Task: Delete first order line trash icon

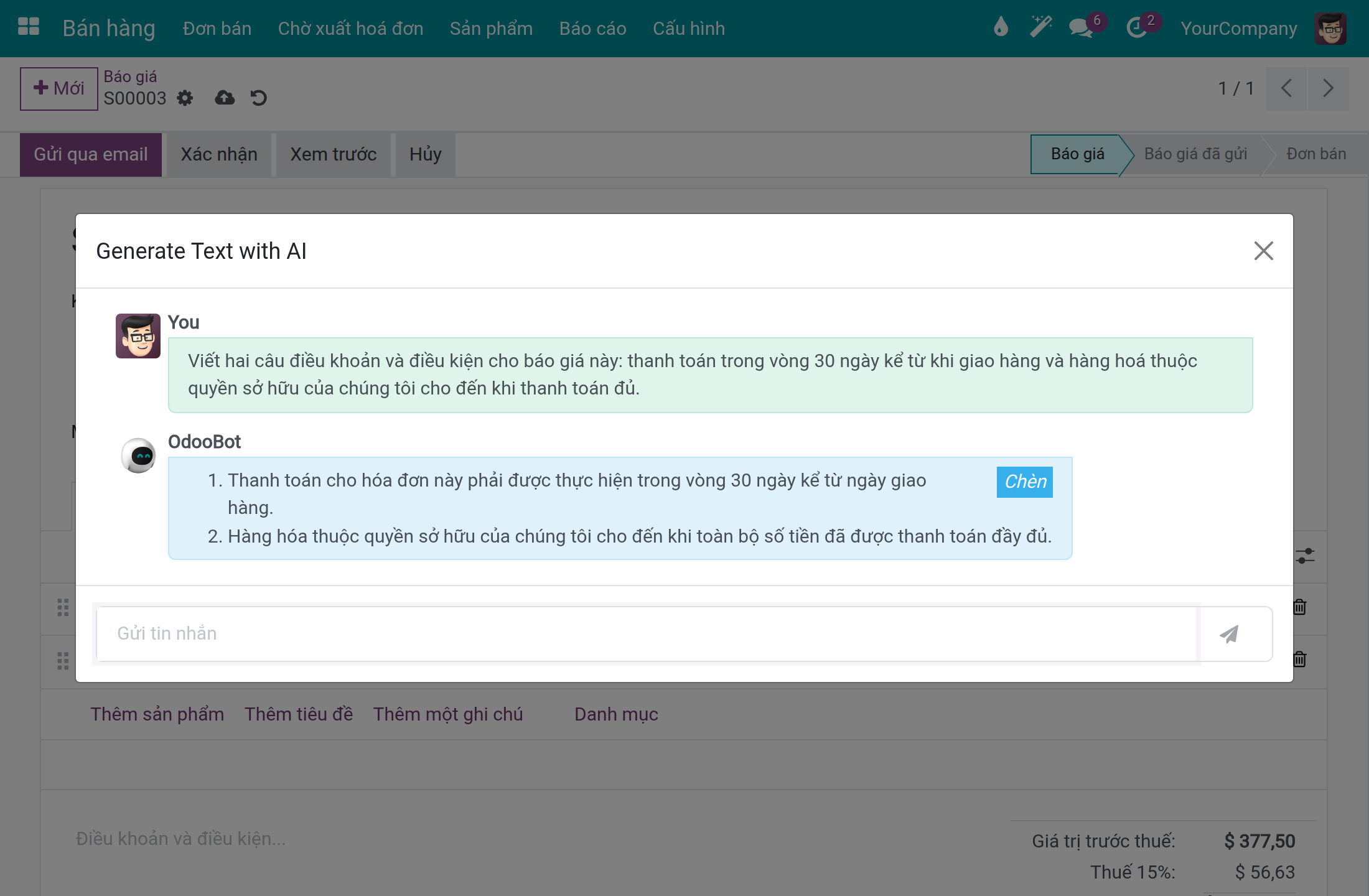Action: pyautogui.click(x=1300, y=607)
